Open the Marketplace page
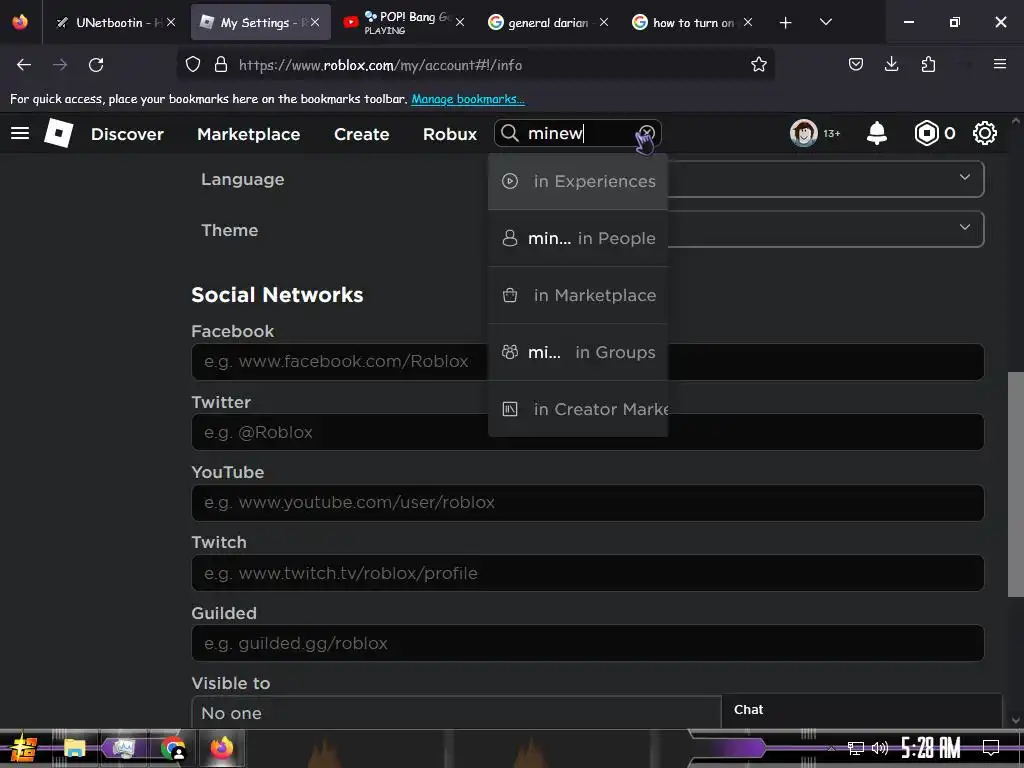Viewport: 1024px width, 768px height. point(249,134)
